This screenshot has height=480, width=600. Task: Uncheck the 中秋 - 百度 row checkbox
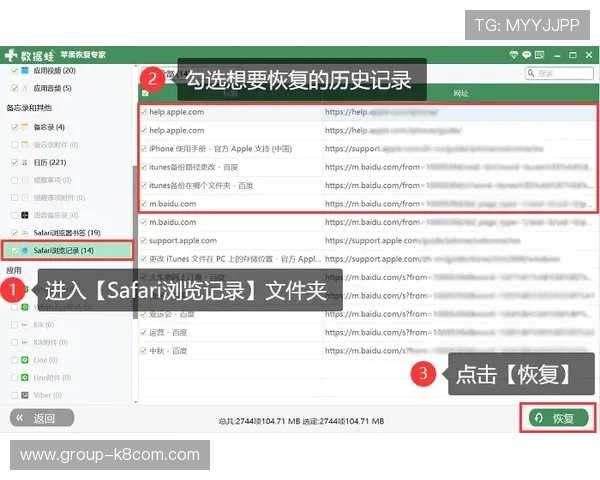click(x=144, y=351)
